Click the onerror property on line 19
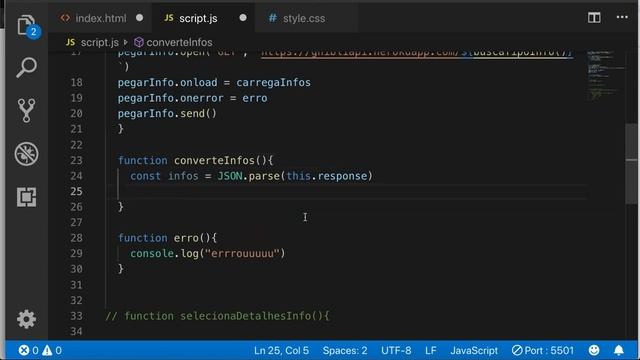Screen dimensions: 640x360 click(x=202, y=98)
